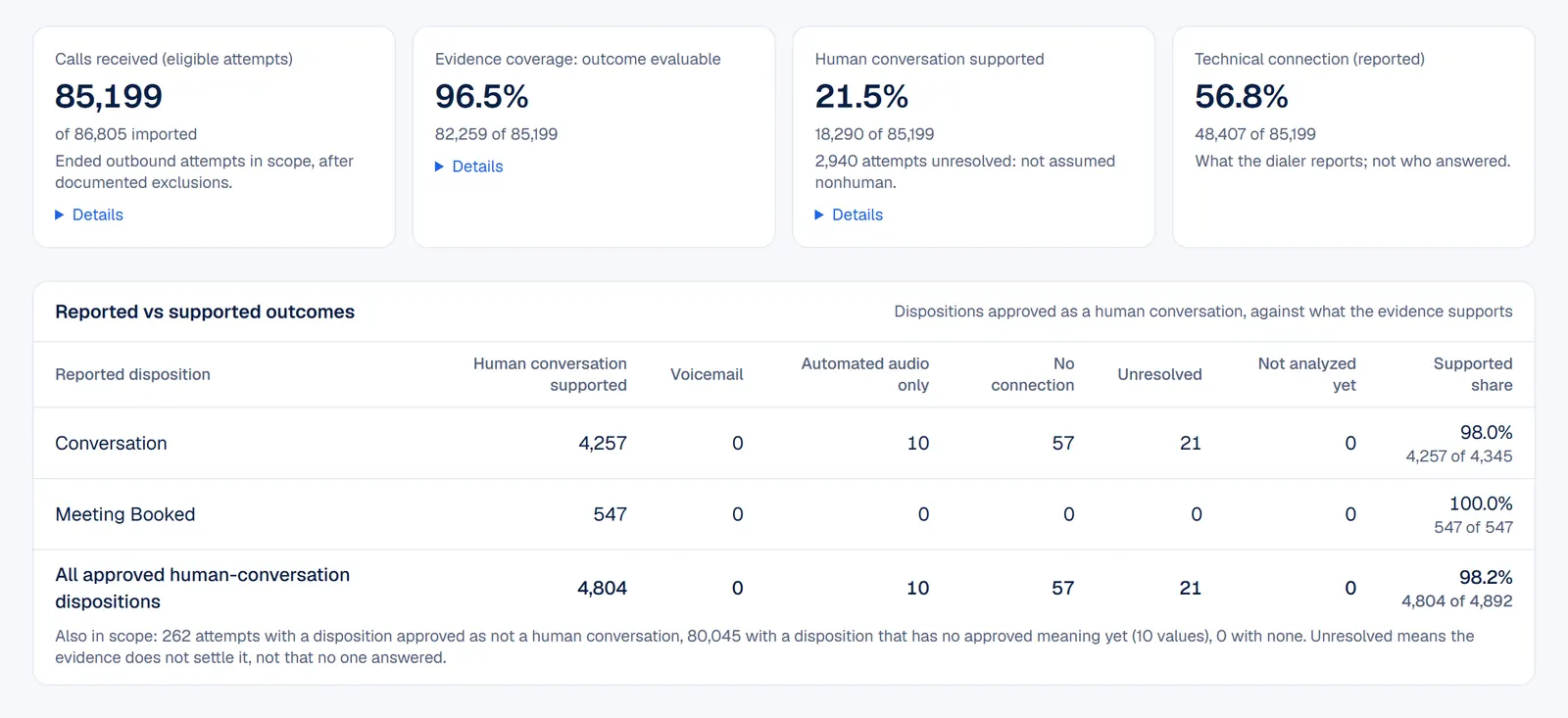Image resolution: width=1568 pixels, height=718 pixels.
Task: Expand Details under Calls received card
Action: click(x=89, y=215)
